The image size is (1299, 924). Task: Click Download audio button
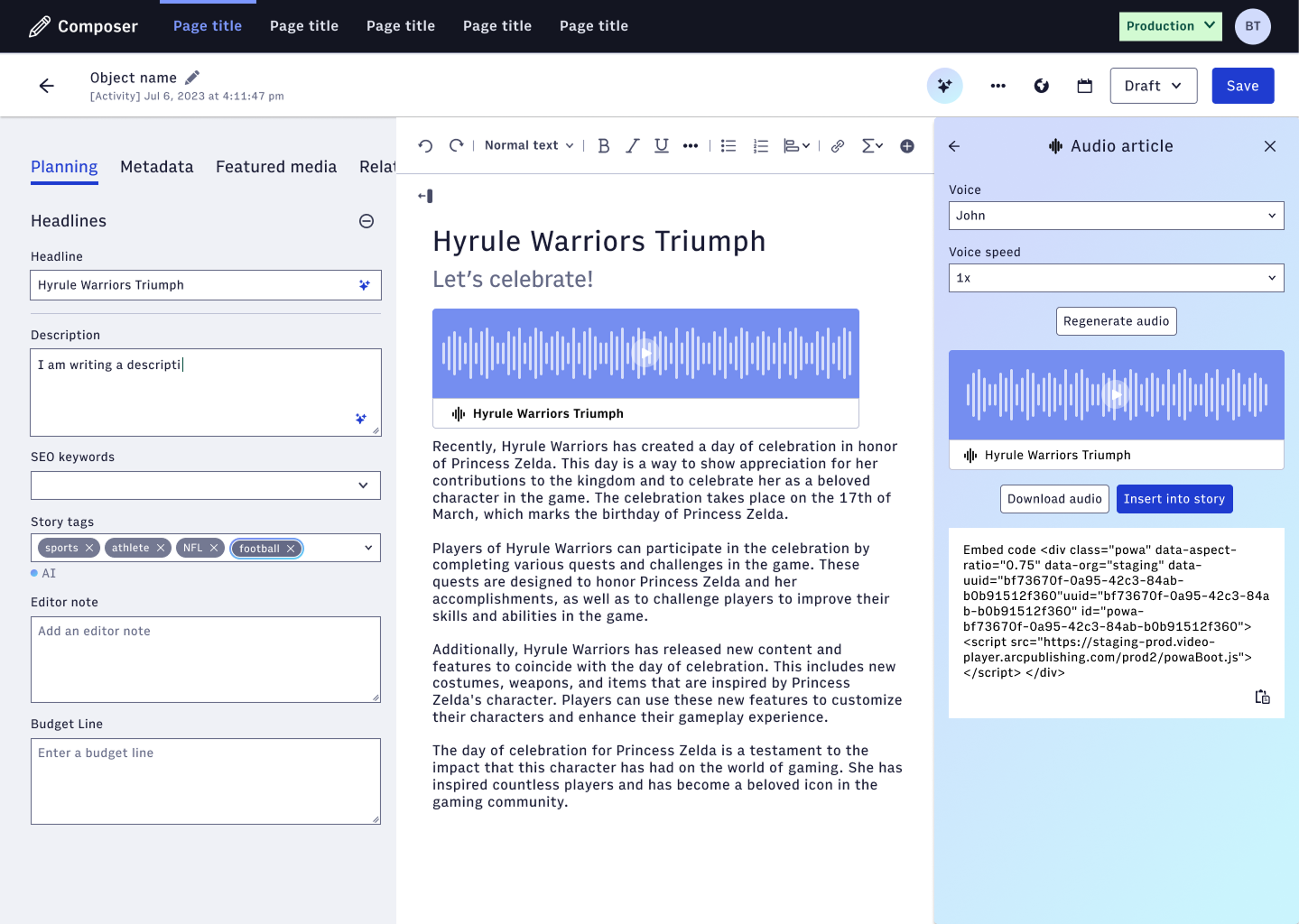click(x=1054, y=499)
